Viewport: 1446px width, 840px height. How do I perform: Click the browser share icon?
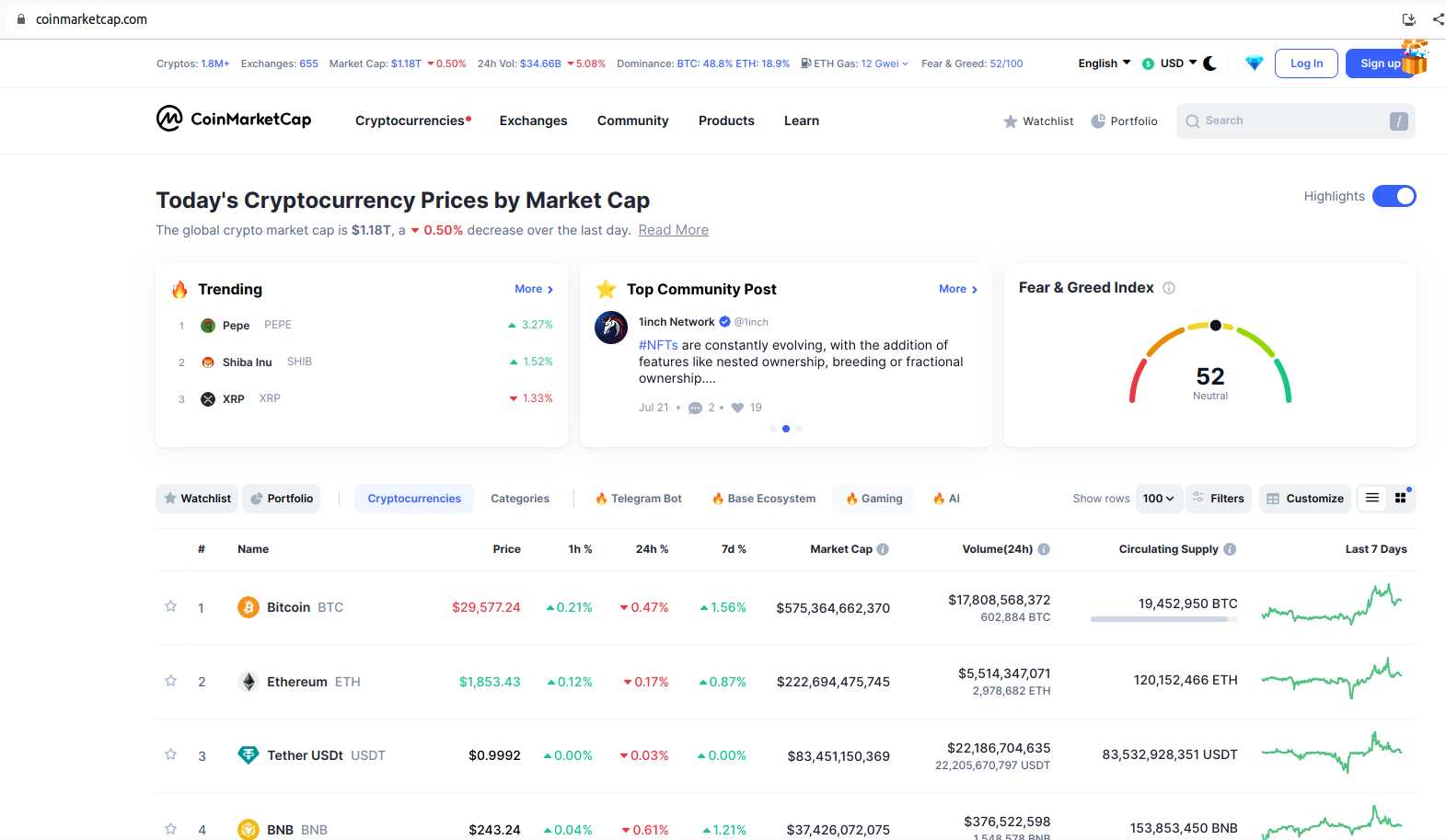click(x=1437, y=18)
